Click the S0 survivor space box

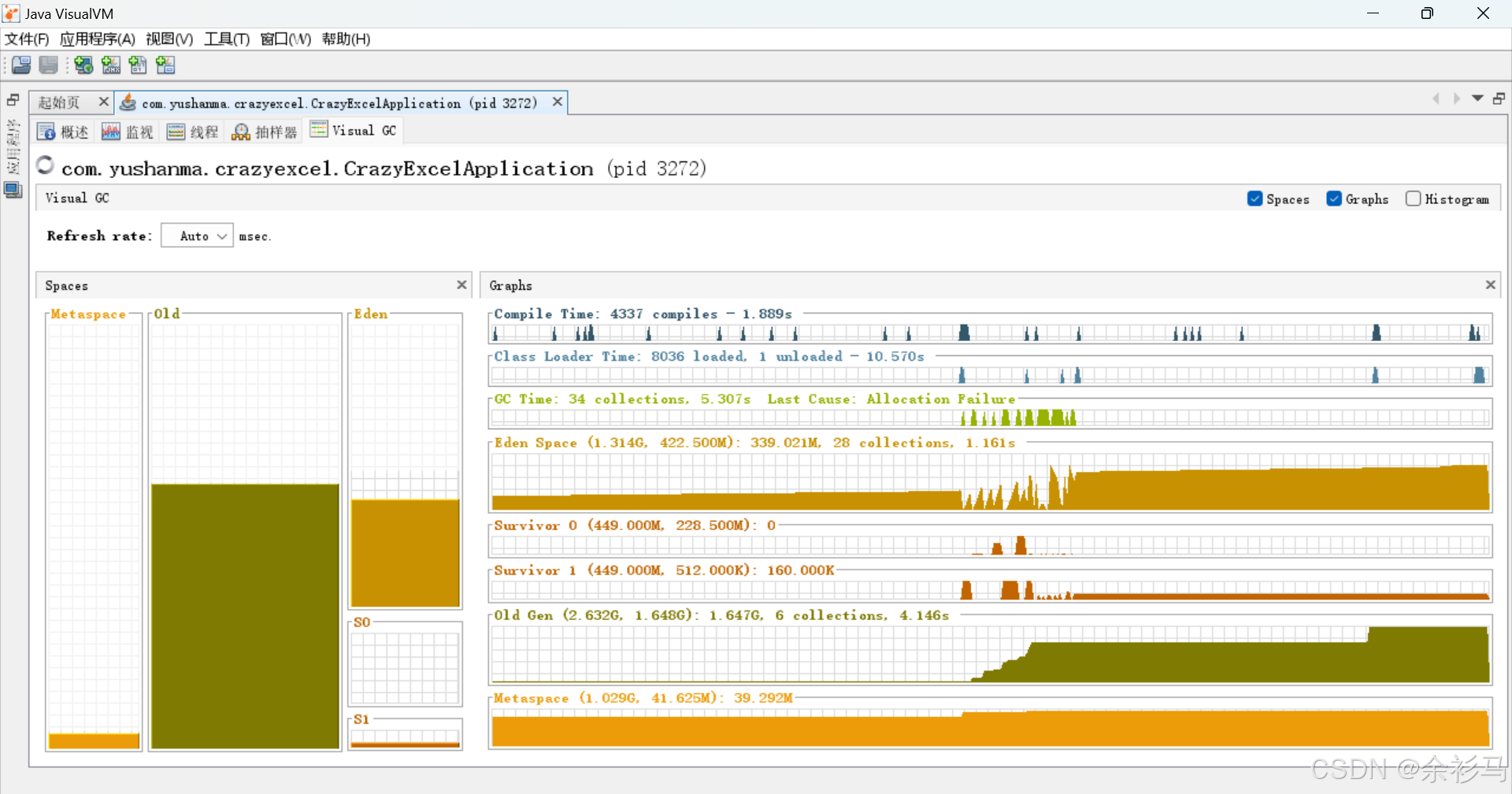[x=405, y=668]
